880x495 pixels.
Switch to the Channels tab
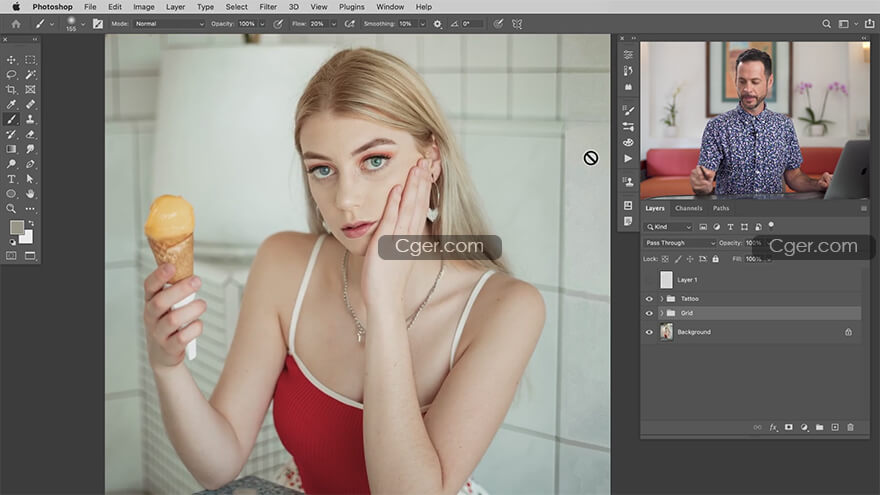(x=689, y=208)
